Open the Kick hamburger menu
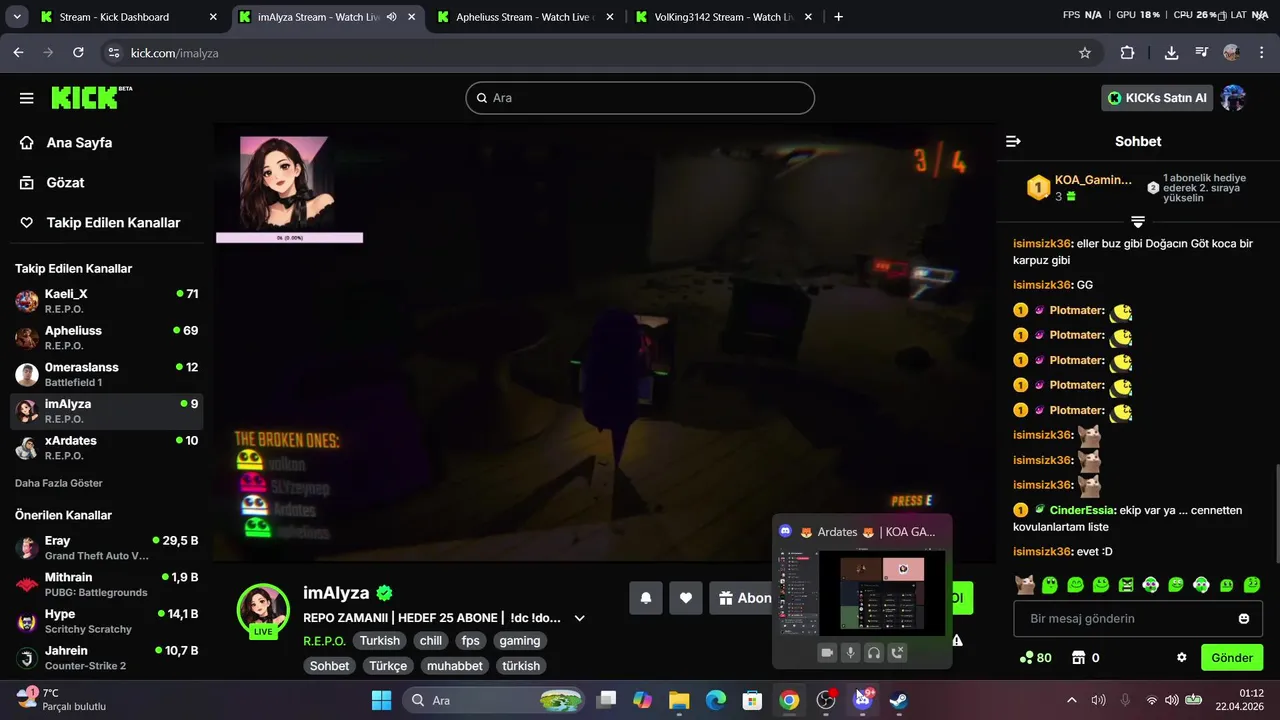The image size is (1280, 720). coord(27,98)
